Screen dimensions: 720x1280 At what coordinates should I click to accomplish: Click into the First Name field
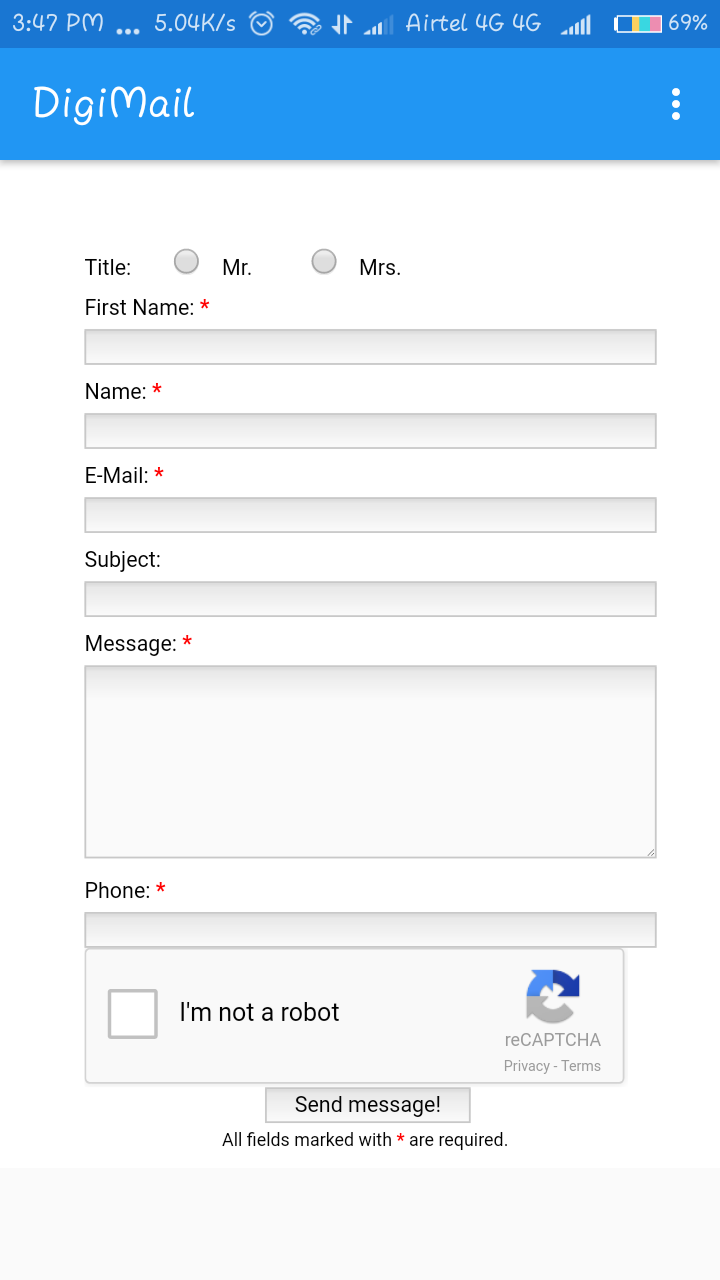(370, 346)
